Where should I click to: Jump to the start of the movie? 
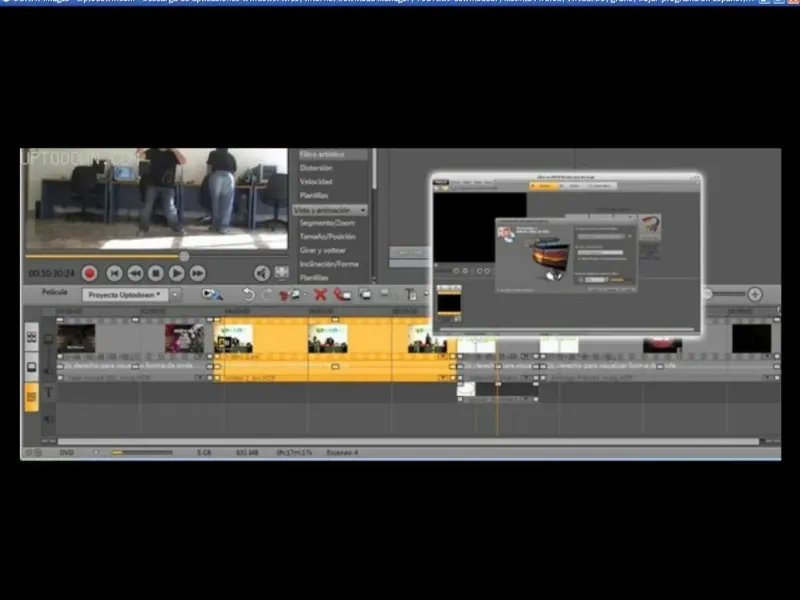(114, 273)
